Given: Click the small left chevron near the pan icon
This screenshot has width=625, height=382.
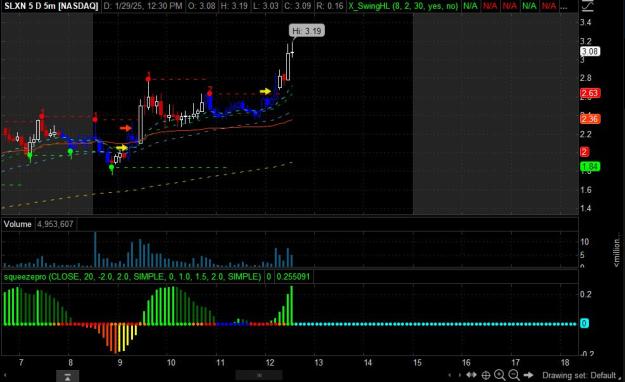Looking at the screenshot, I should pyautogui.click(x=450, y=375).
